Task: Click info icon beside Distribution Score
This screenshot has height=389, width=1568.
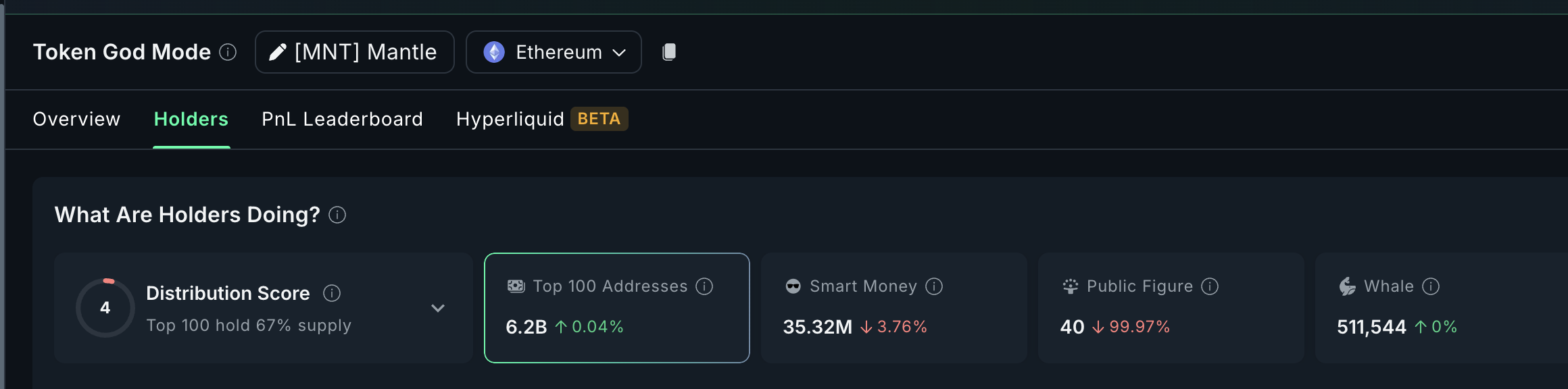Action: [332, 293]
